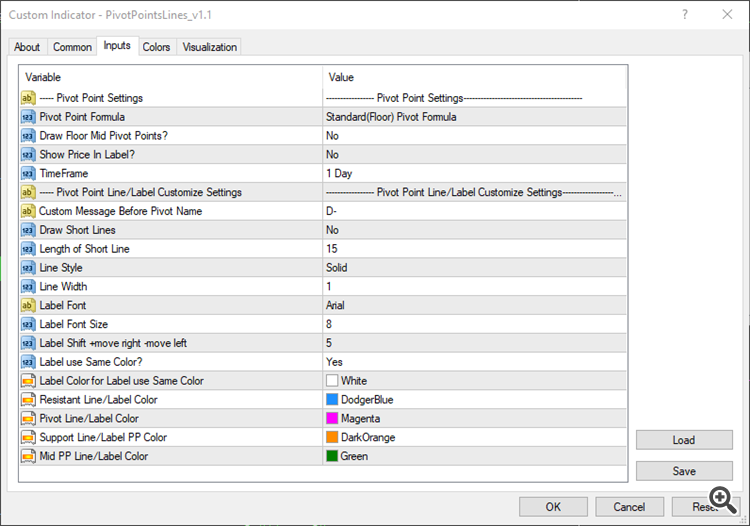Click the DodgerBlue color swatch
The height and width of the screenshot is (526, 750).
coord(332,400)
